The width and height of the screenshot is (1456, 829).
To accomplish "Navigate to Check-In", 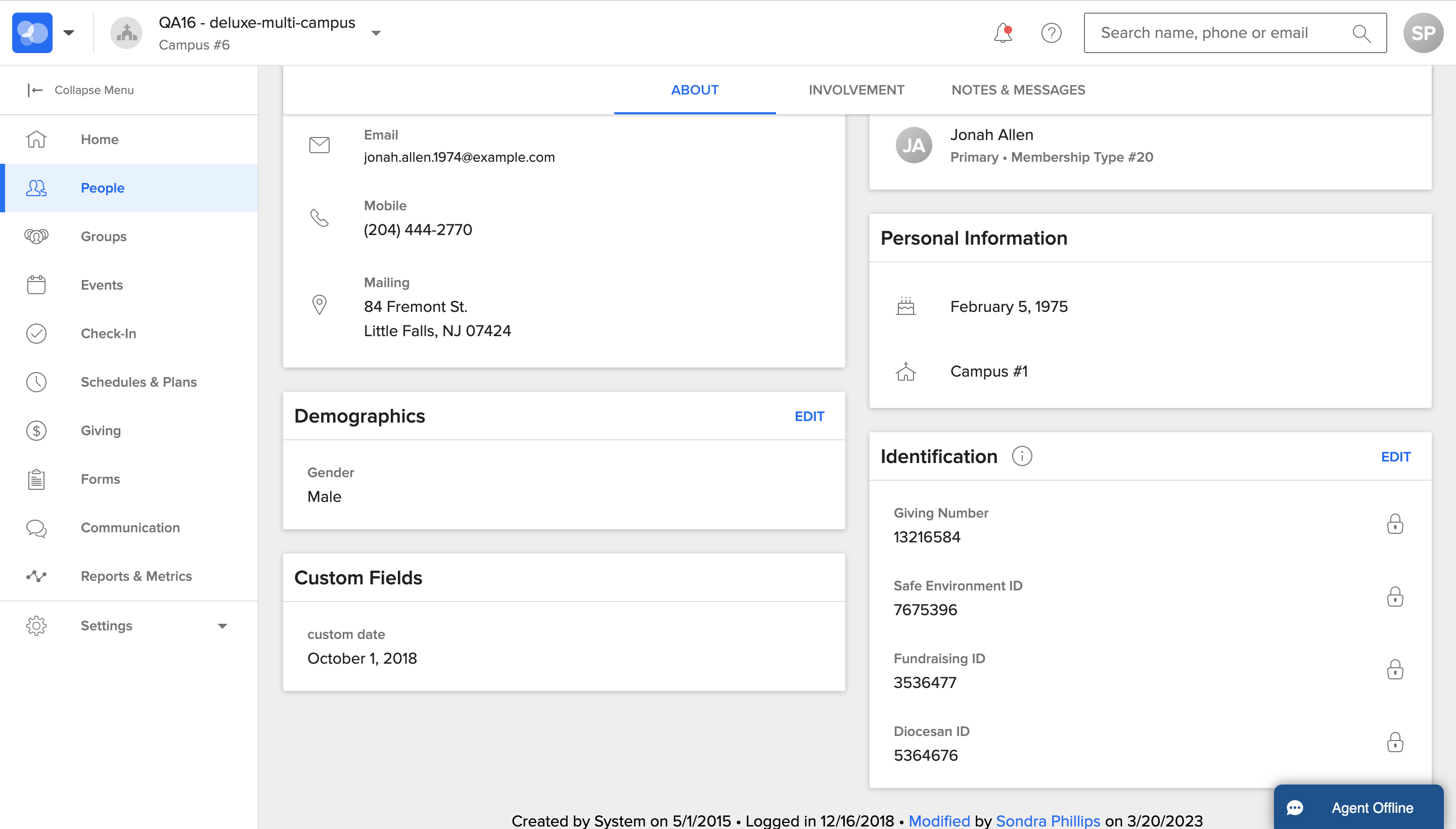I will coord(108,333).
